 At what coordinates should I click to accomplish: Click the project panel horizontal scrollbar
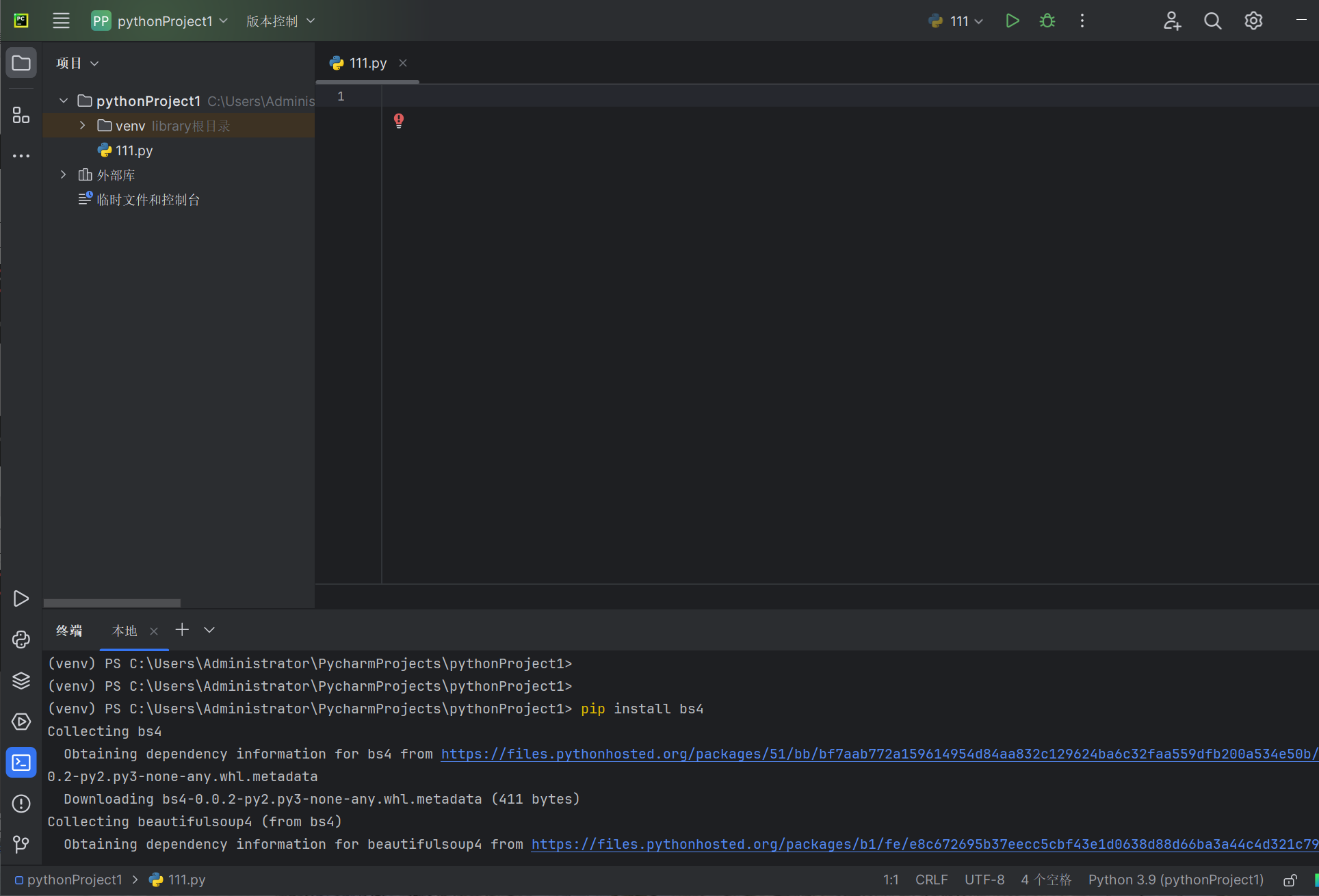[x=112, y=603]
